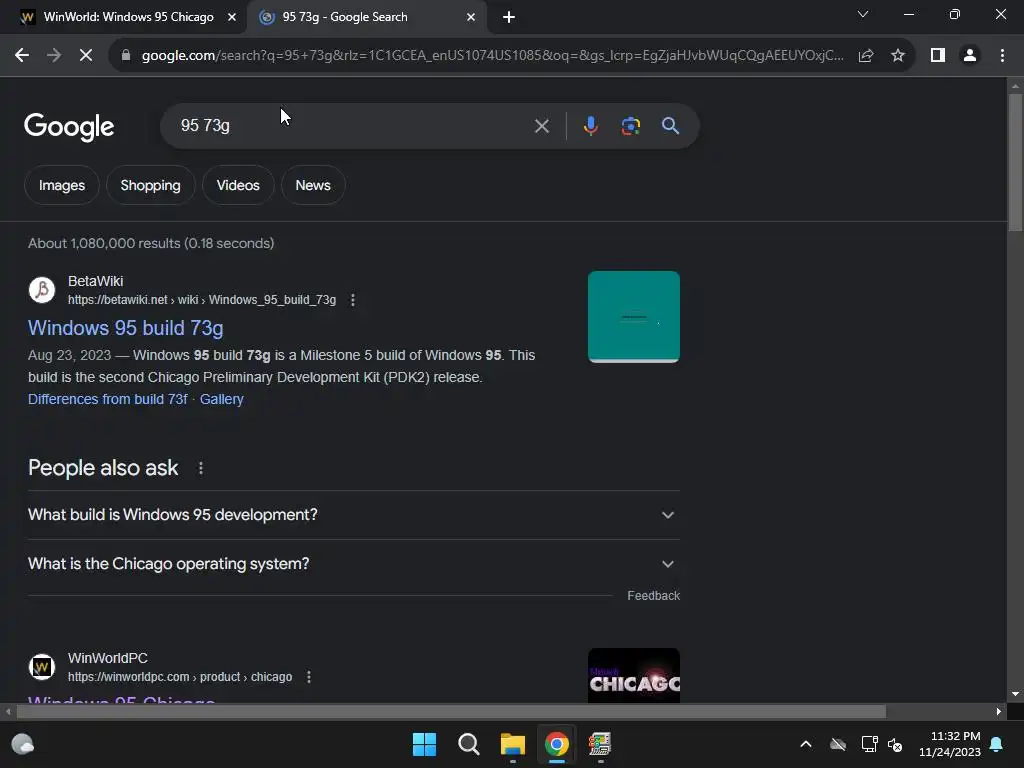Open Chrome side panel
The height and width of the screenshot is (768, 1024).
coord(938,56)
